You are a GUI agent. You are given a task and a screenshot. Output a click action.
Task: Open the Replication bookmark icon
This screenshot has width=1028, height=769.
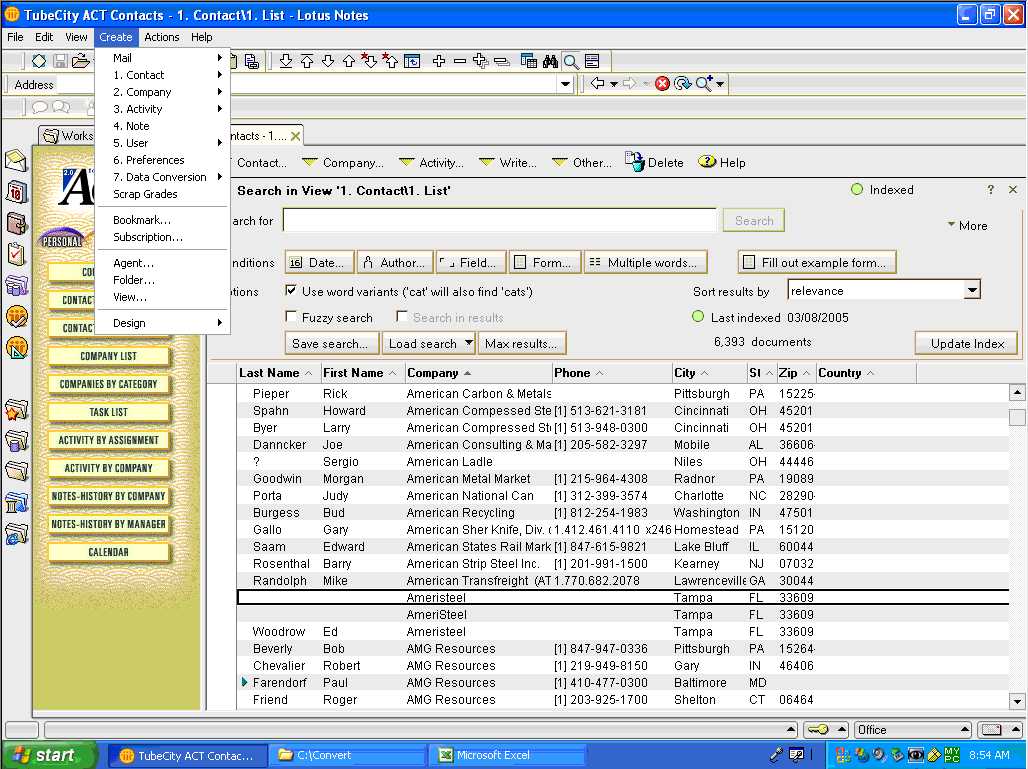click(x=16, y=286)
